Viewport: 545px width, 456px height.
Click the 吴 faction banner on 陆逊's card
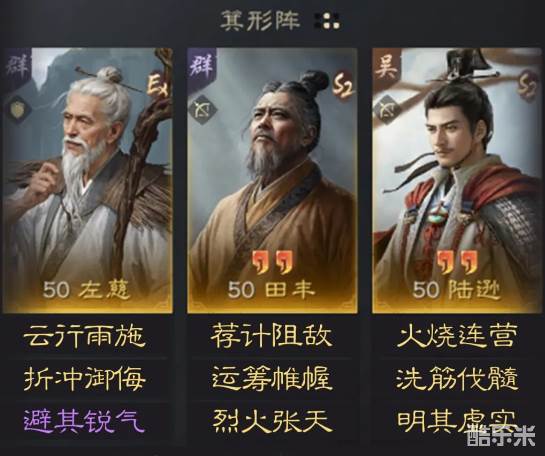[x=387, y=68]
